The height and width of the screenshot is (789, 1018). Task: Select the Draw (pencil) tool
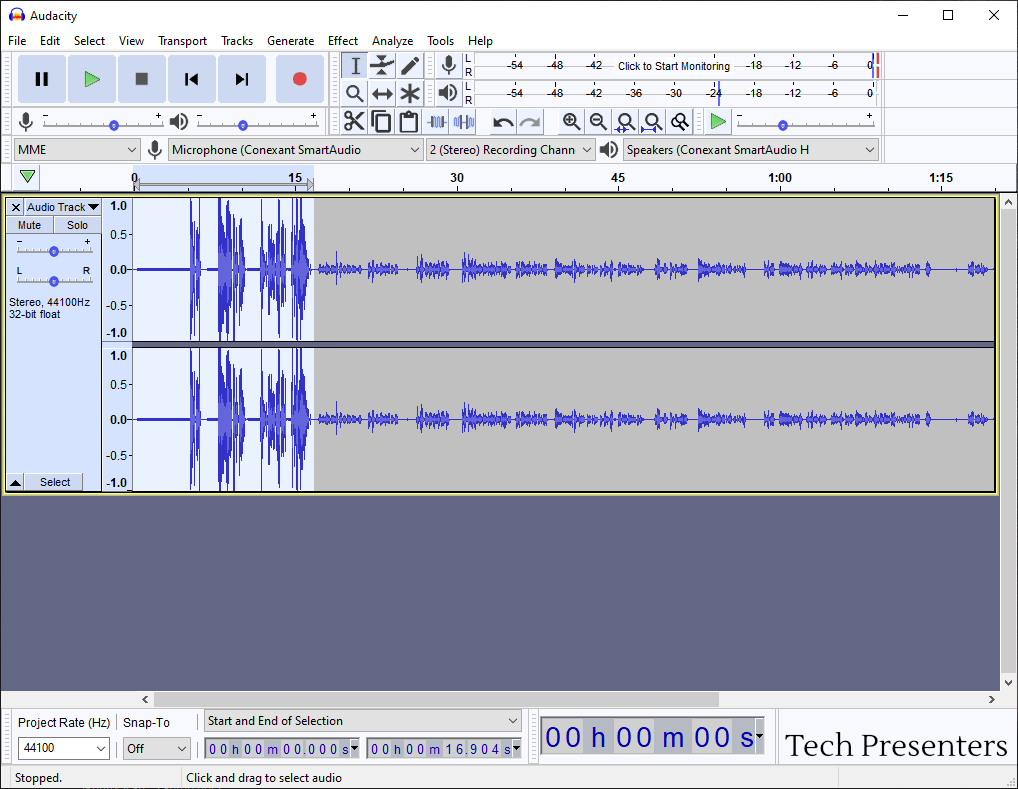(x=410, y=66)
